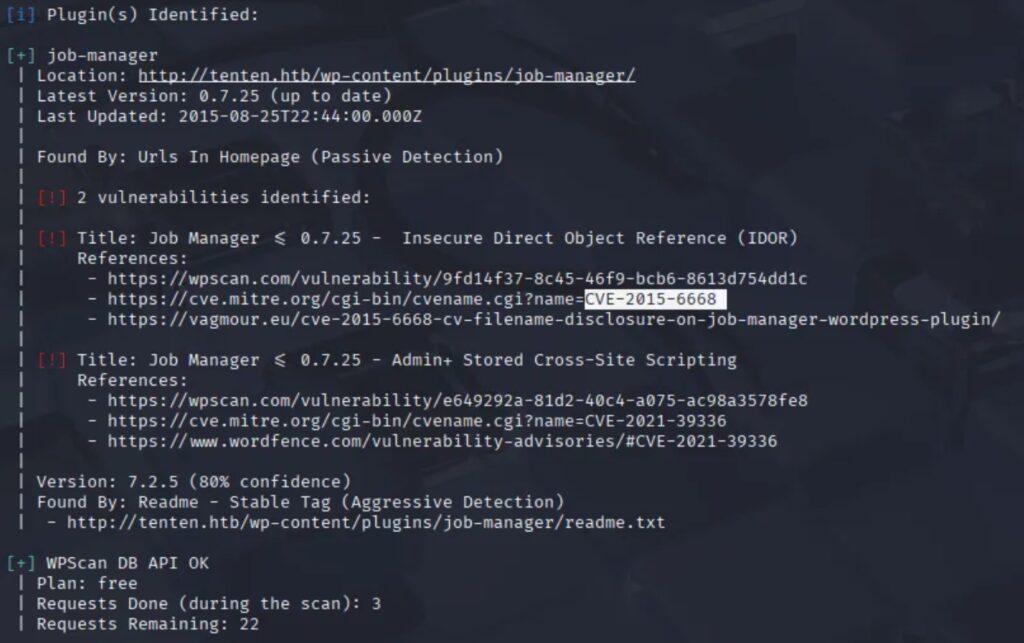Screen dimensions: 1024x643
Task: Open the vagmour.eu filename disclosure link
Action: pos(554,319)
